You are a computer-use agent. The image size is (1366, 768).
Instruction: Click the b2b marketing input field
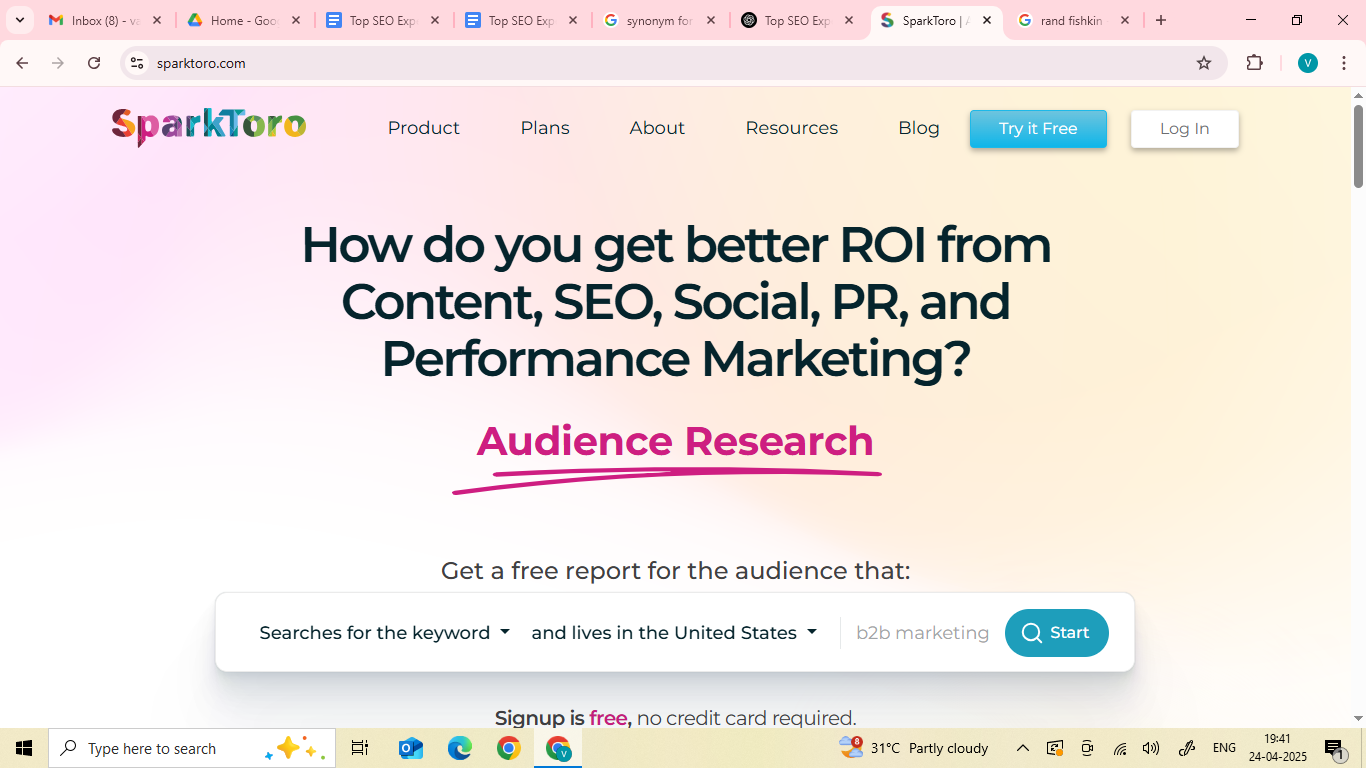pyautogui.click(x=922, y=633)
